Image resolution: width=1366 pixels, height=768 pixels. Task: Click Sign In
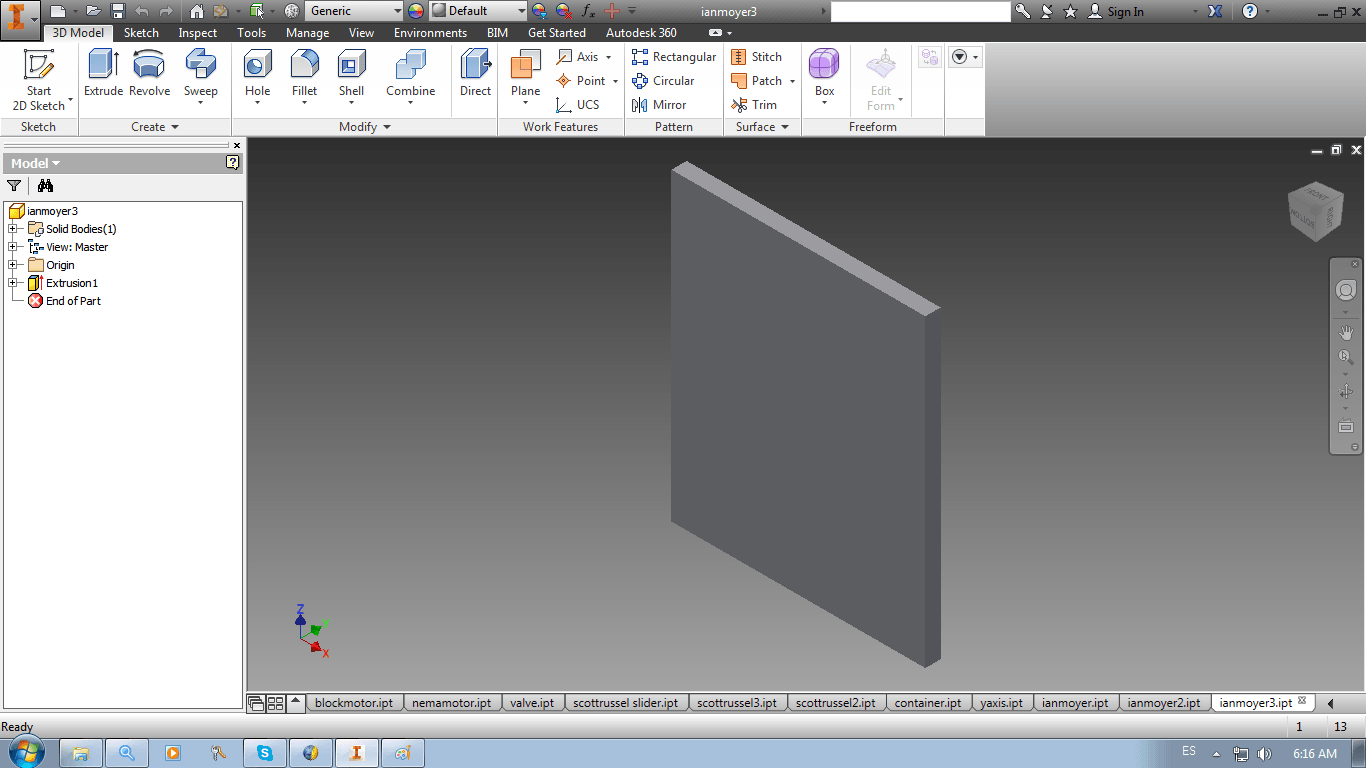(1116, 11)
